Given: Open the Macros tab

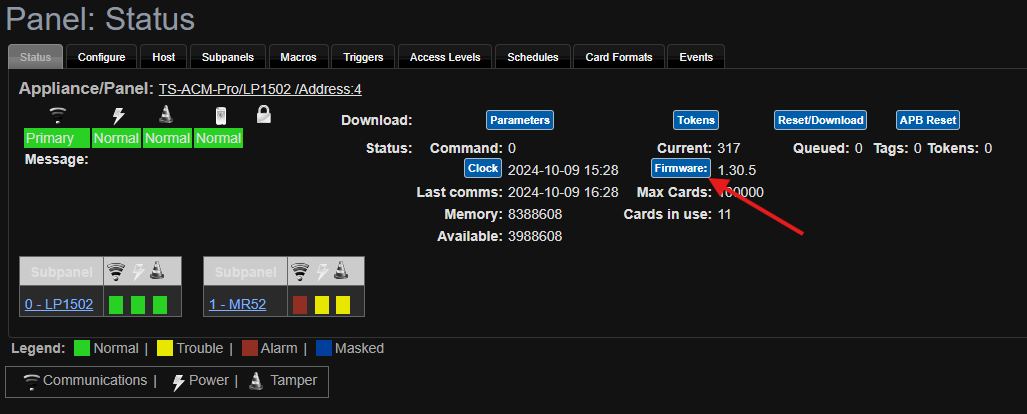Looking at the screenshot, I should click(x=299, y=57).
